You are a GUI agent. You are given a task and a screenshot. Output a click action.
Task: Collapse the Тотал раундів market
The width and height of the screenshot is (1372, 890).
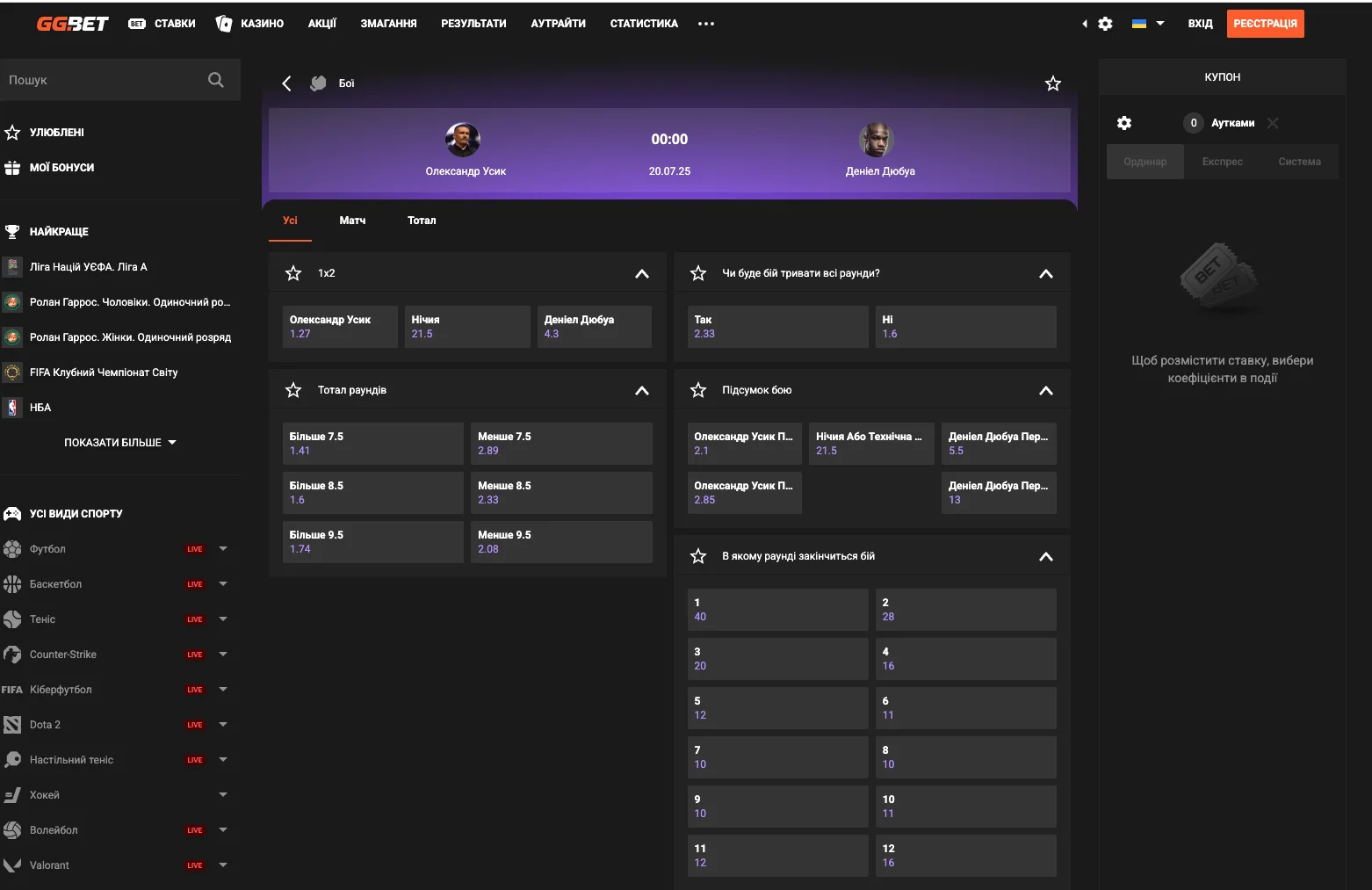click(642, 390)
